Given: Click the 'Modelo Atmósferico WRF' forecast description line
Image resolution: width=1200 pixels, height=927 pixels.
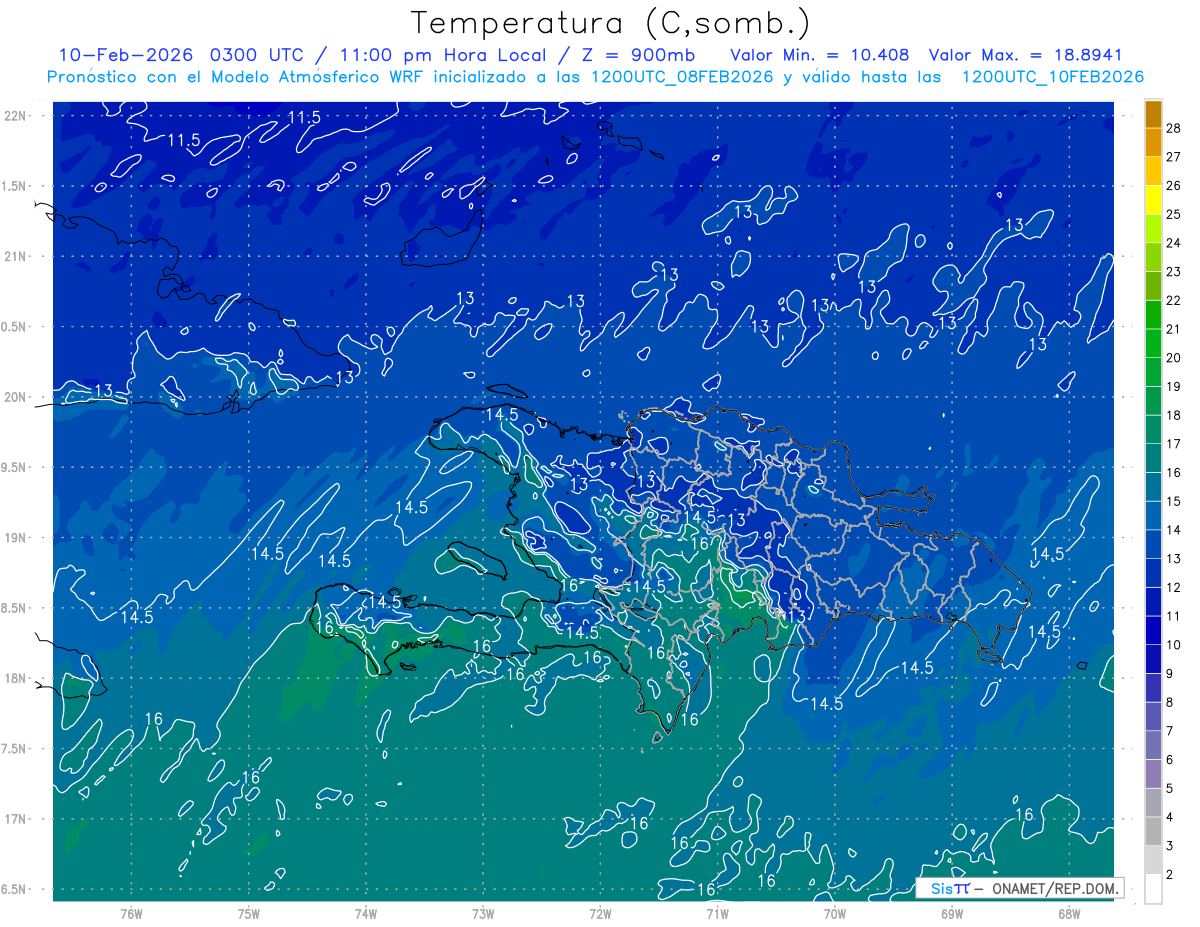Looking at the screenshot, I should point(595,77).
